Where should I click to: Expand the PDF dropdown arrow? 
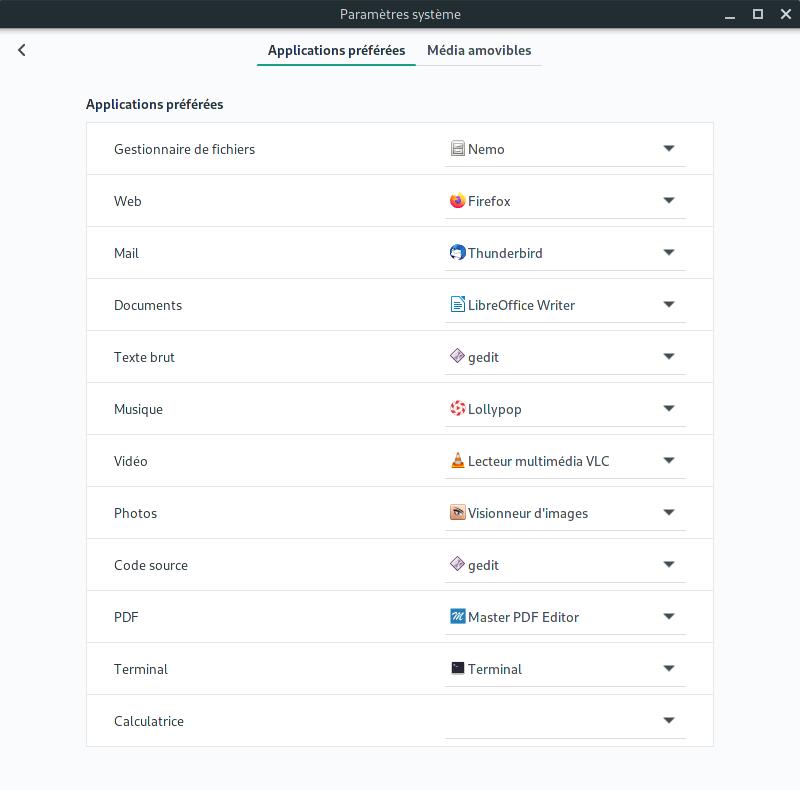click(x=669, y=616)
